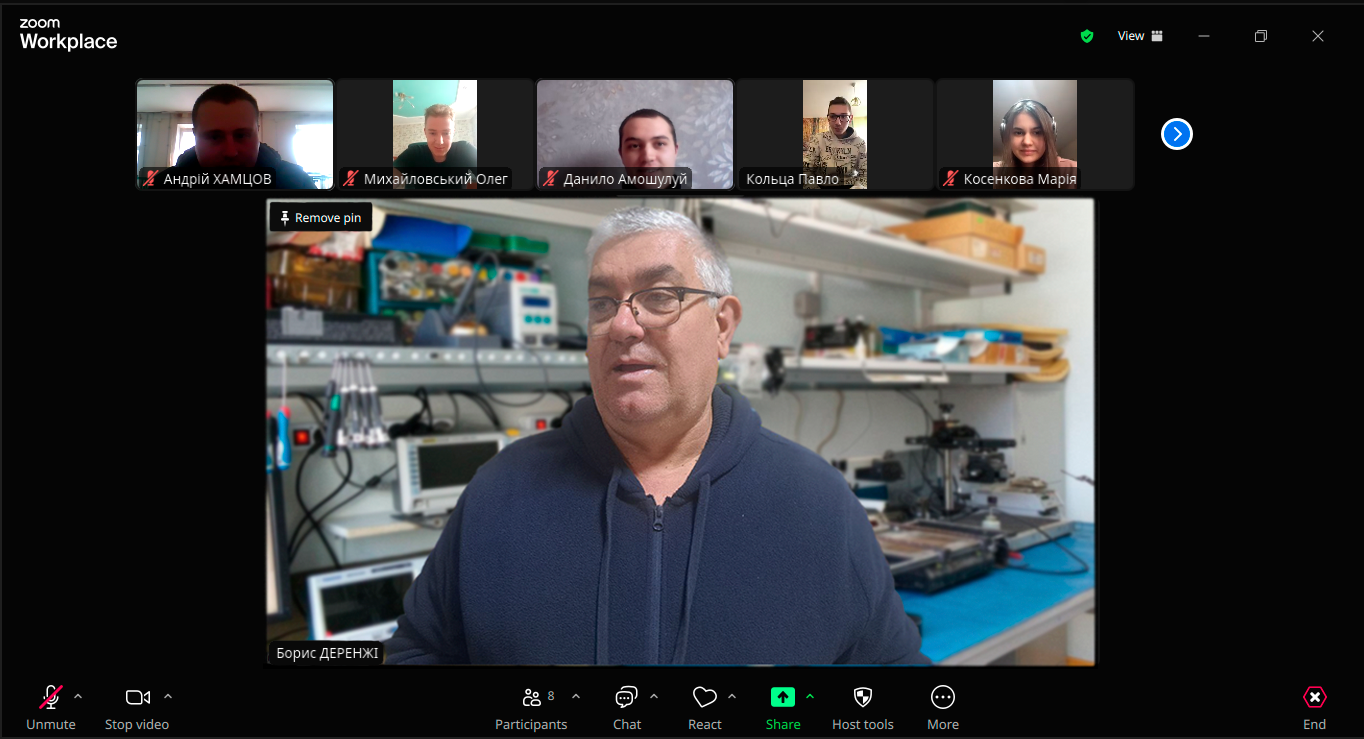The height and width of the screenshot is (739, 1364).
Task: Expand chat options arrow
Action: pyautogui.click(x=654, y=696)
